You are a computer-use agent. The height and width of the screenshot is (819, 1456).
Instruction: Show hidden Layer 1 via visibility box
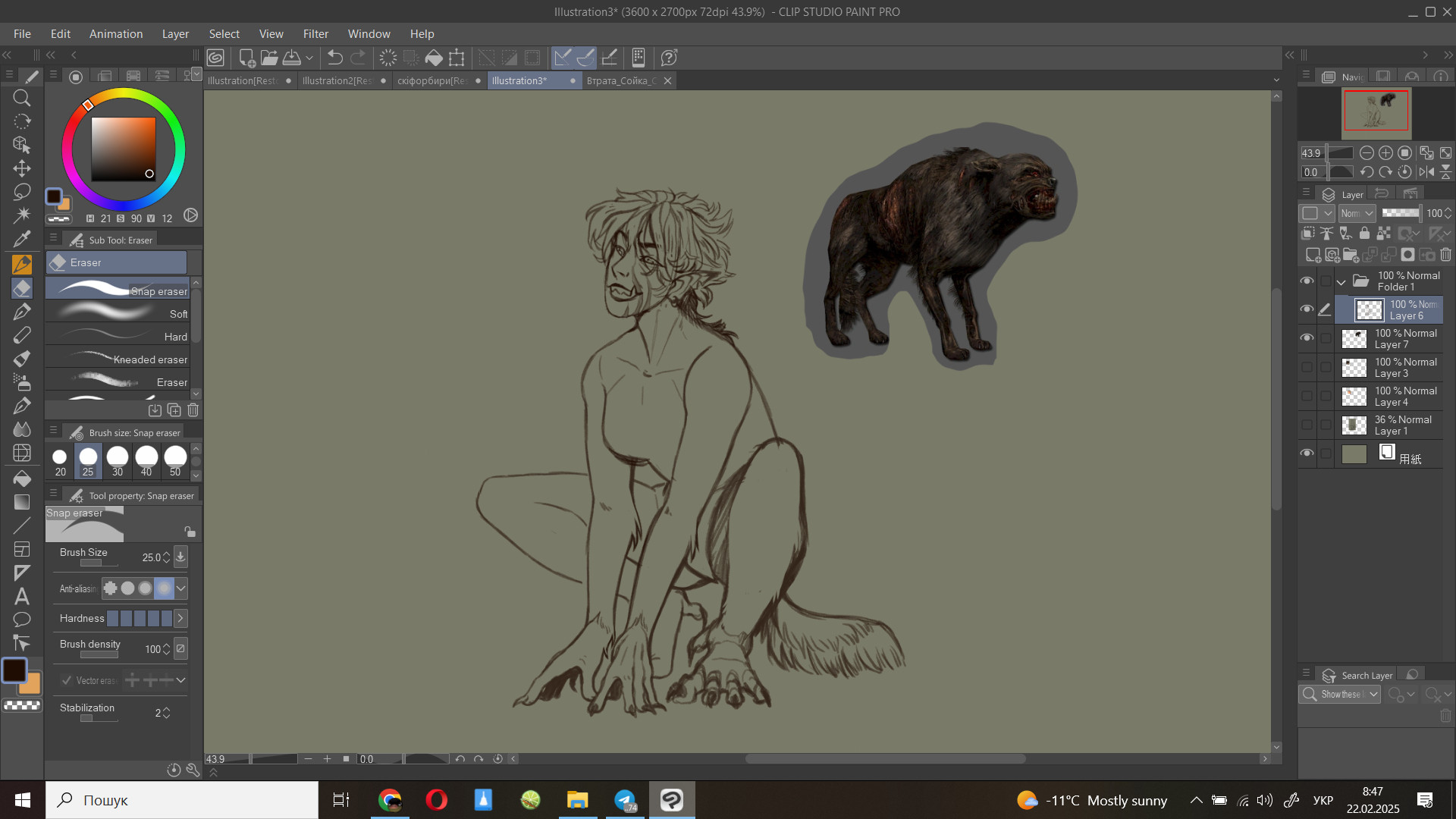point(1307,425)
